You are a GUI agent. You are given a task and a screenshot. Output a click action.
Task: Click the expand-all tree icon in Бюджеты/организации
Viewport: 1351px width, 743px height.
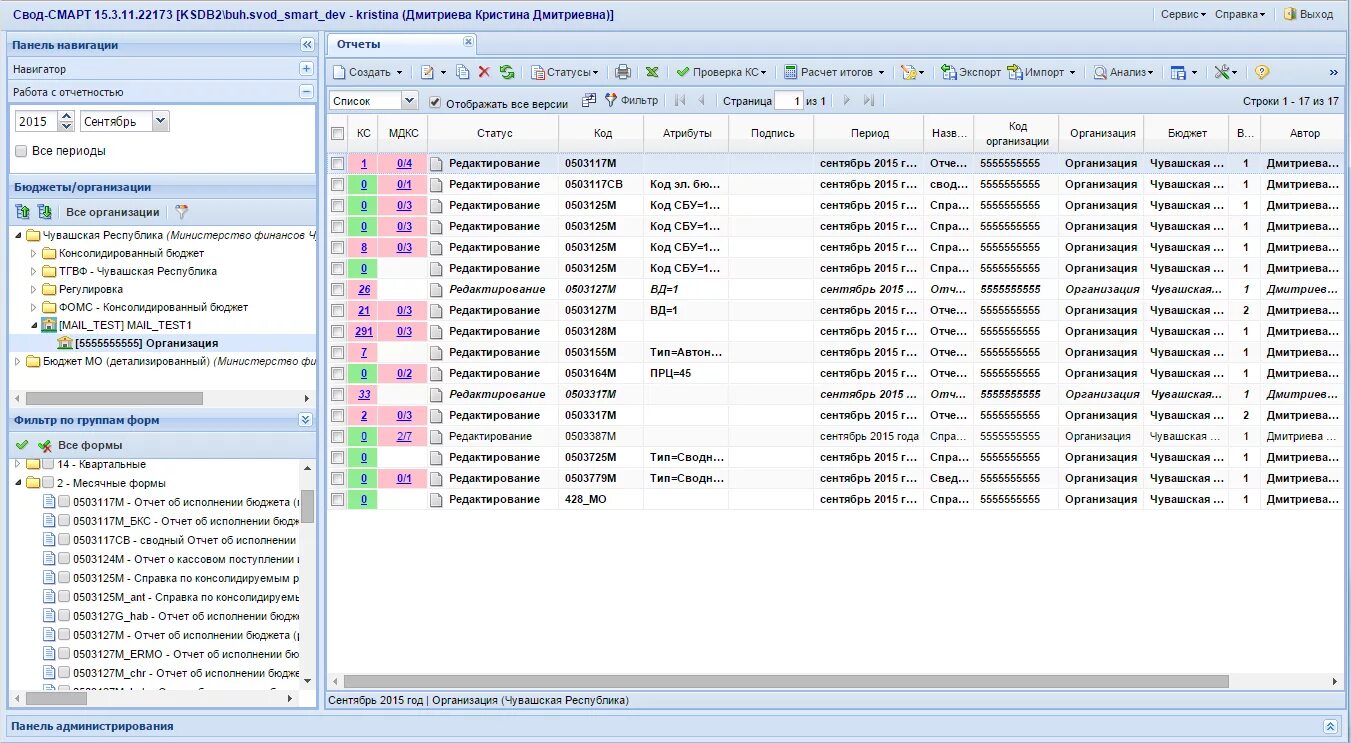click(x=23, y=212)
